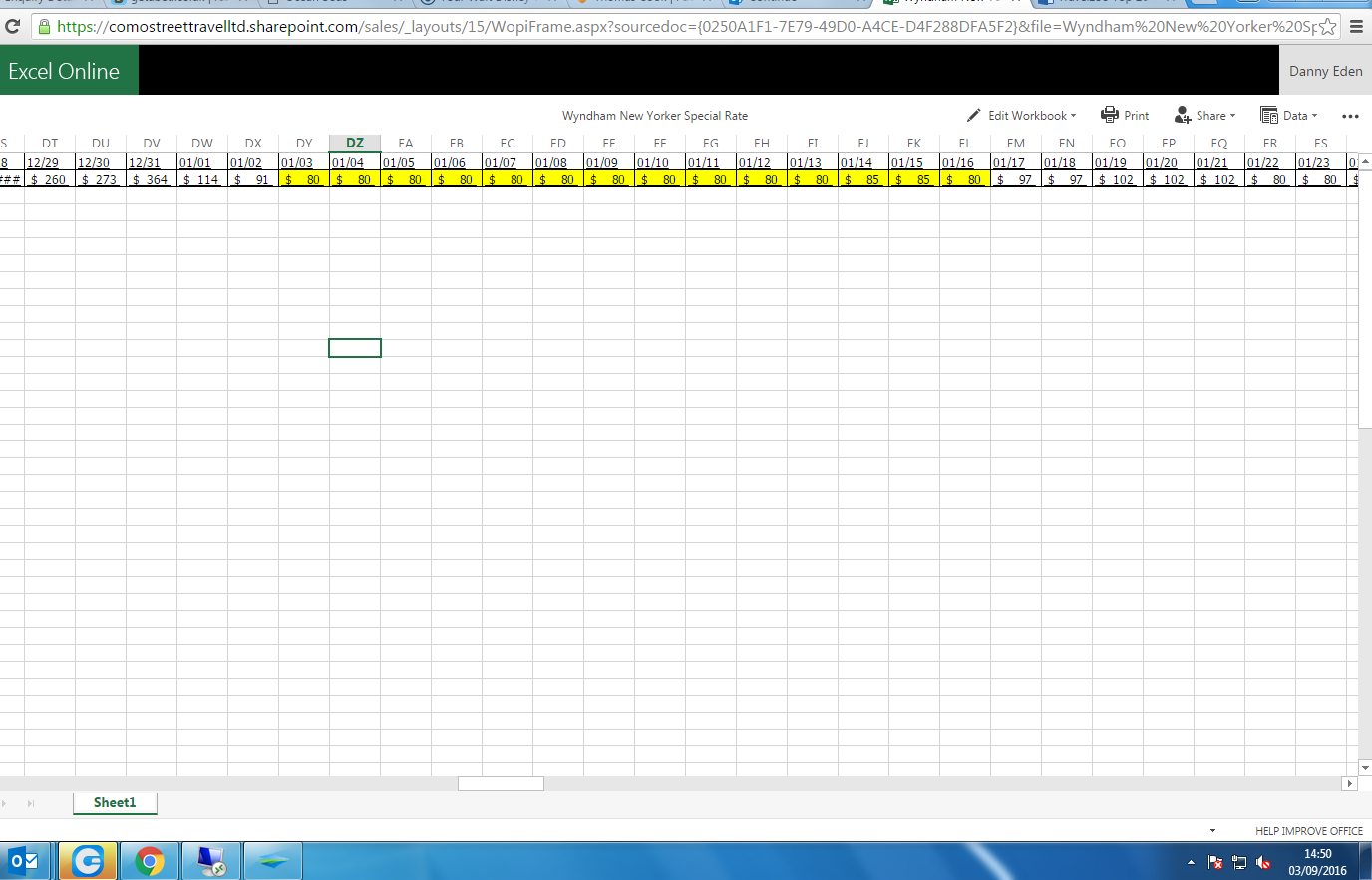
Task: Open the Chrome hamburger menu
Action: 1356,27
